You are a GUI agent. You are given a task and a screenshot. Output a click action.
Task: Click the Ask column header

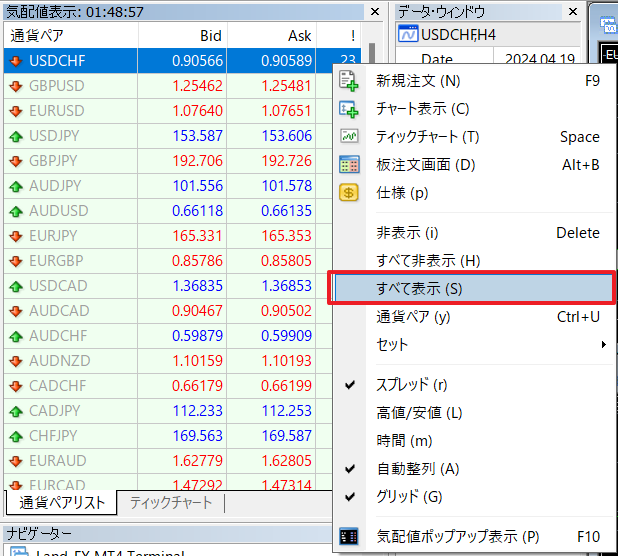pos(272,35)
